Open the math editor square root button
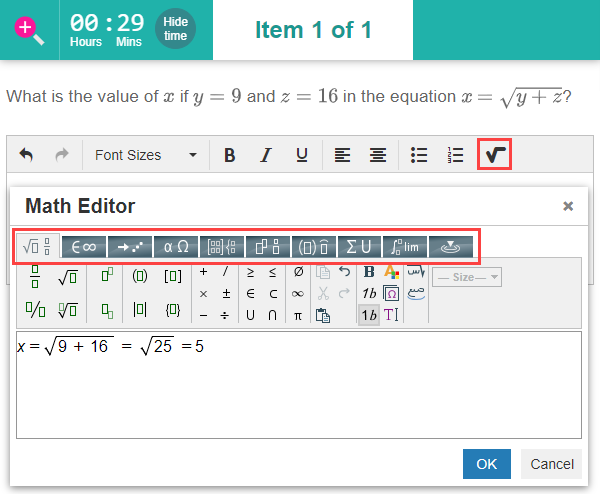 (494, 155)
